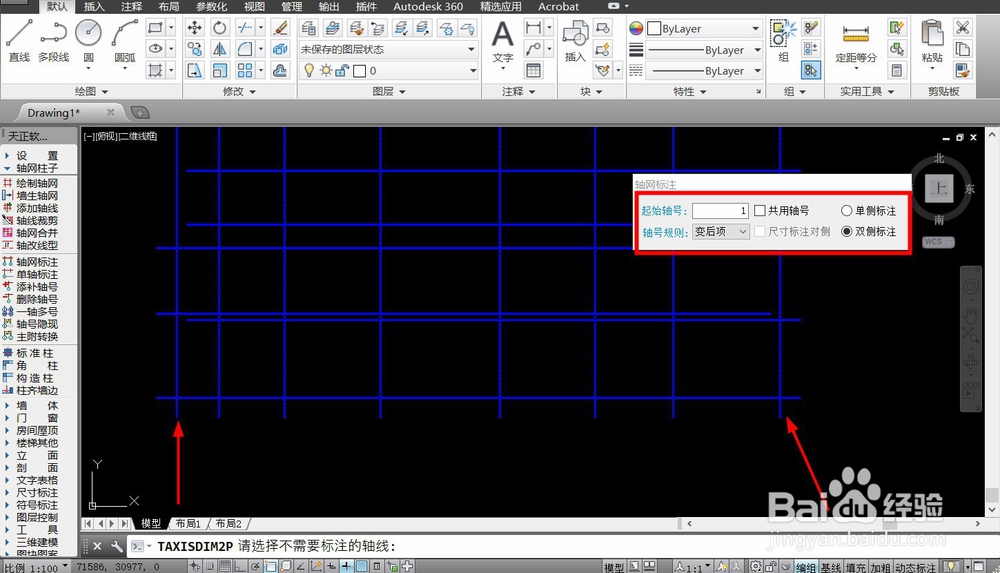This screenshot has width=1000, height=573.
Task: Click the 起始轴号 input field
Action: 721,211
